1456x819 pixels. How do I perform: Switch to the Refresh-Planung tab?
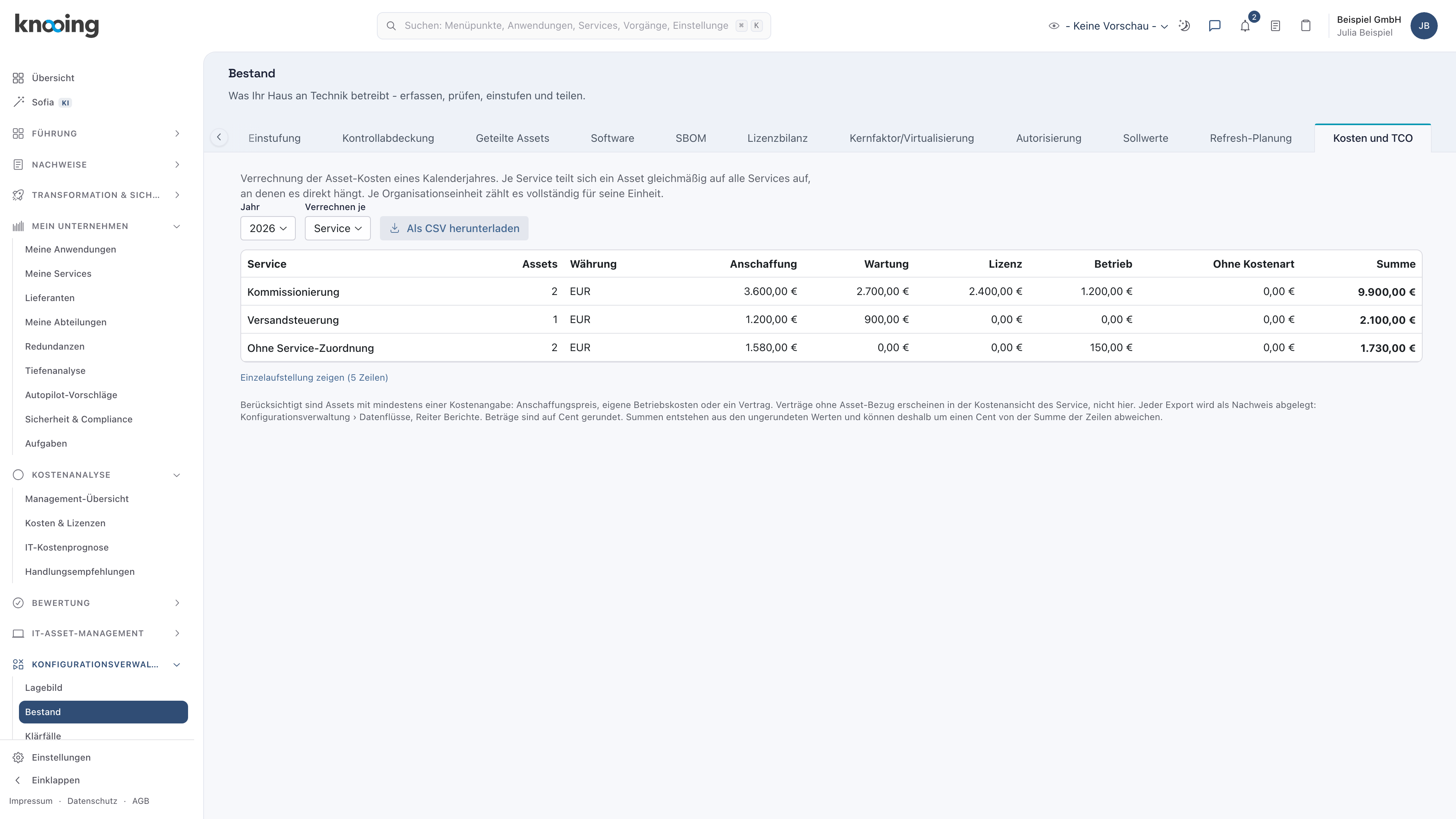click(x=1250, y=138)
